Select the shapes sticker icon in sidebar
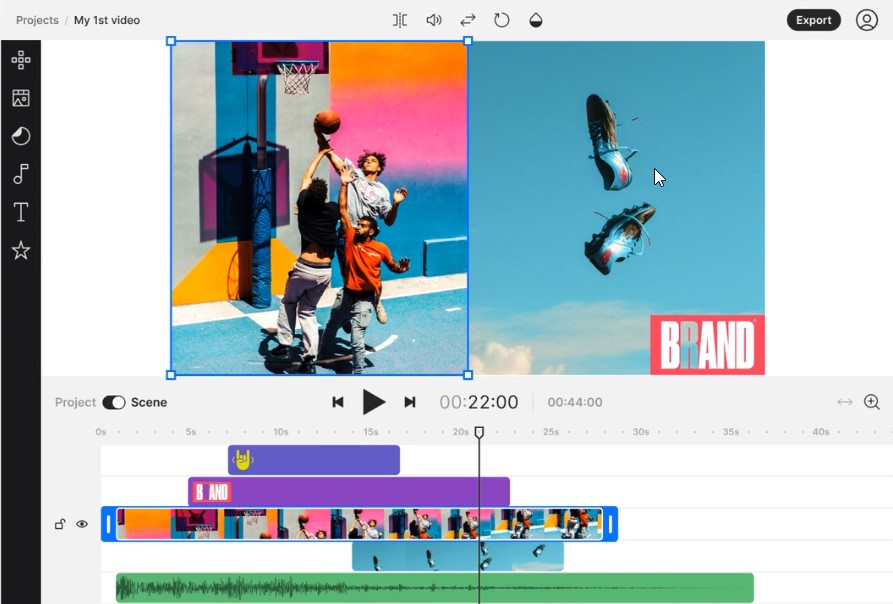 pyautogui.click(x=20, y=136)
